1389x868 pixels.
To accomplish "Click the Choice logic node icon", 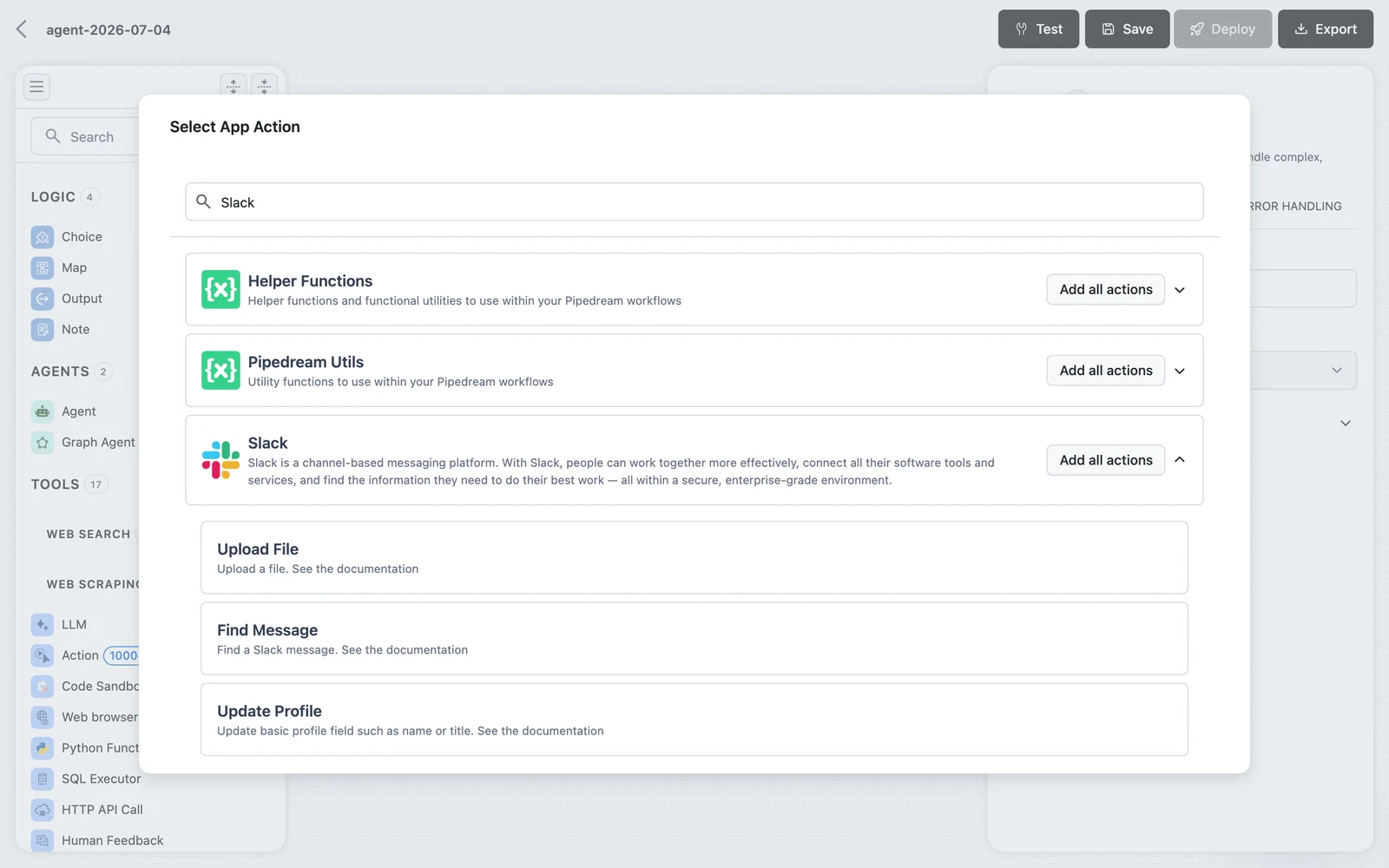I will pyautogui.click(x=43, y=237).
